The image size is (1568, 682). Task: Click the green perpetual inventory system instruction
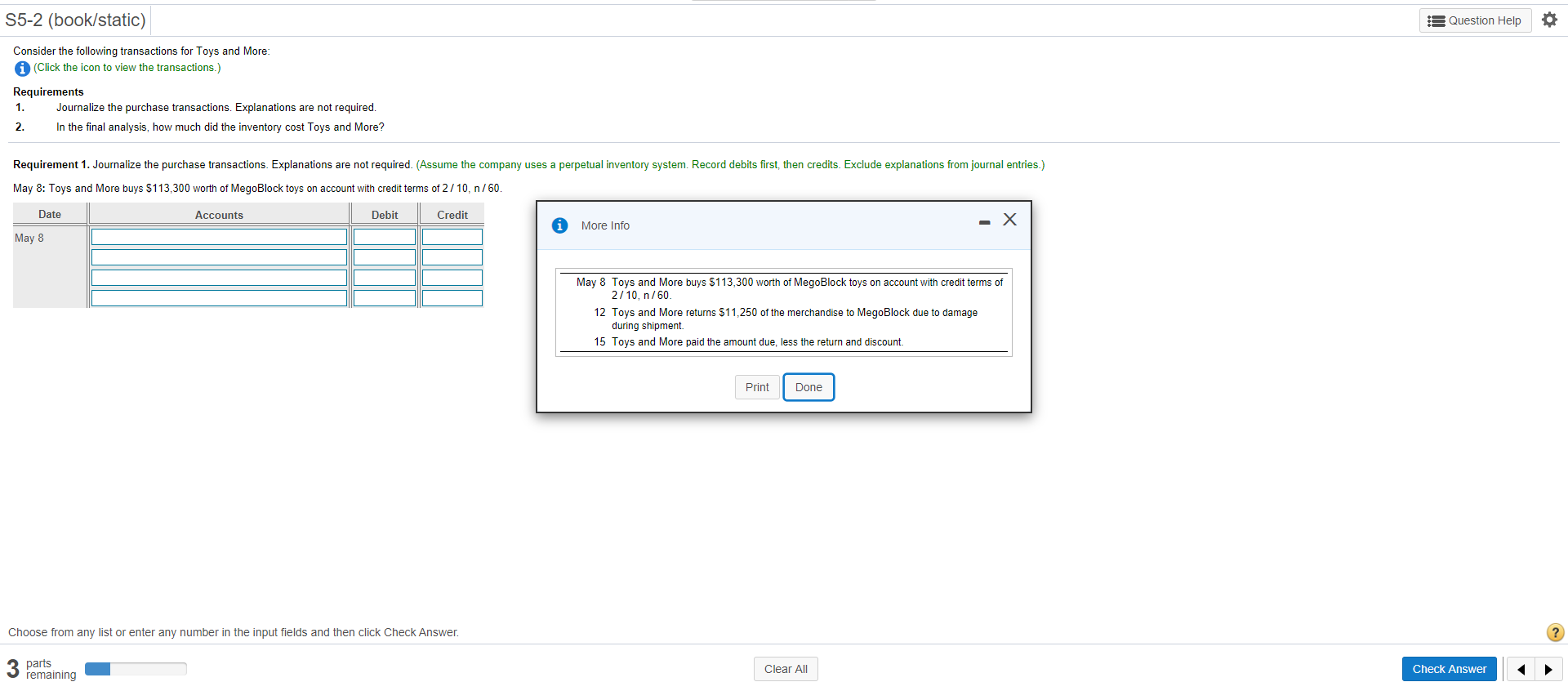pos(730,164)
